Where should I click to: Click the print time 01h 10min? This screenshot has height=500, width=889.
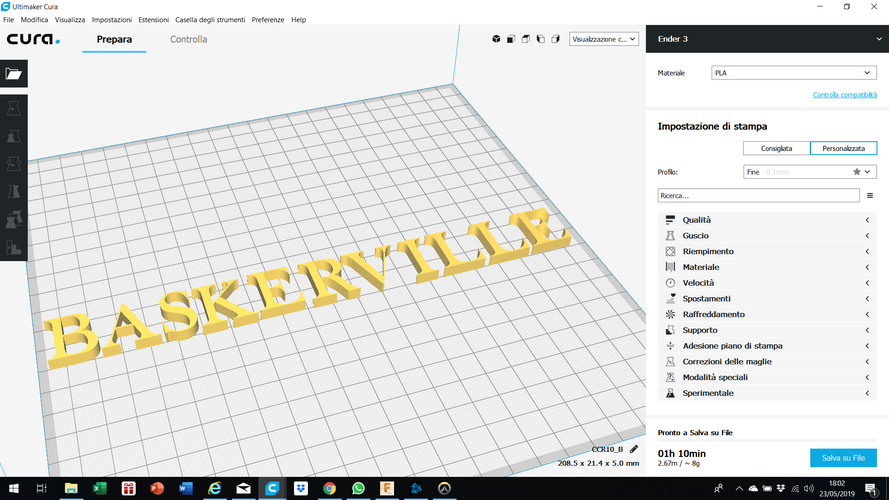pyautogui.click(x=681, y=454)
